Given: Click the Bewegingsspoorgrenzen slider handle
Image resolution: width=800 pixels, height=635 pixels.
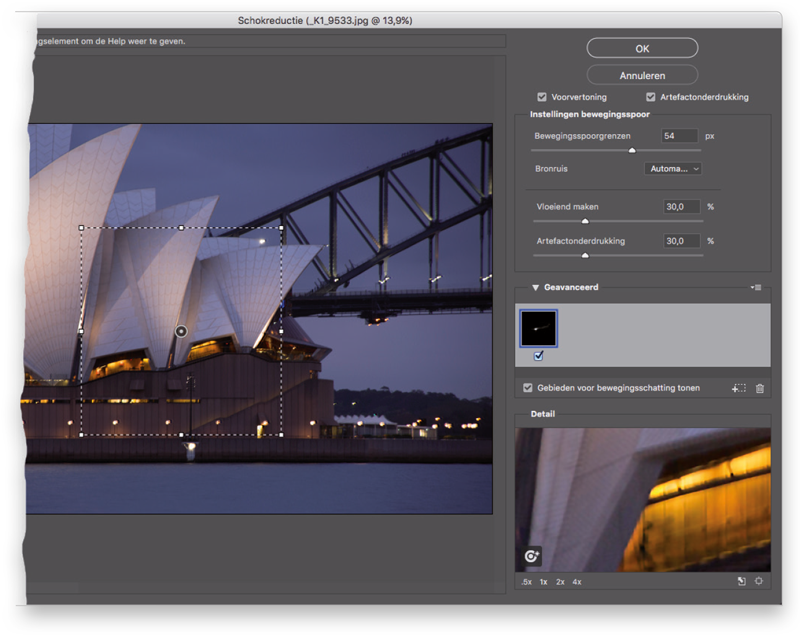Looking at the screenshot, I should pyautogui.click(x=632, y=150).
